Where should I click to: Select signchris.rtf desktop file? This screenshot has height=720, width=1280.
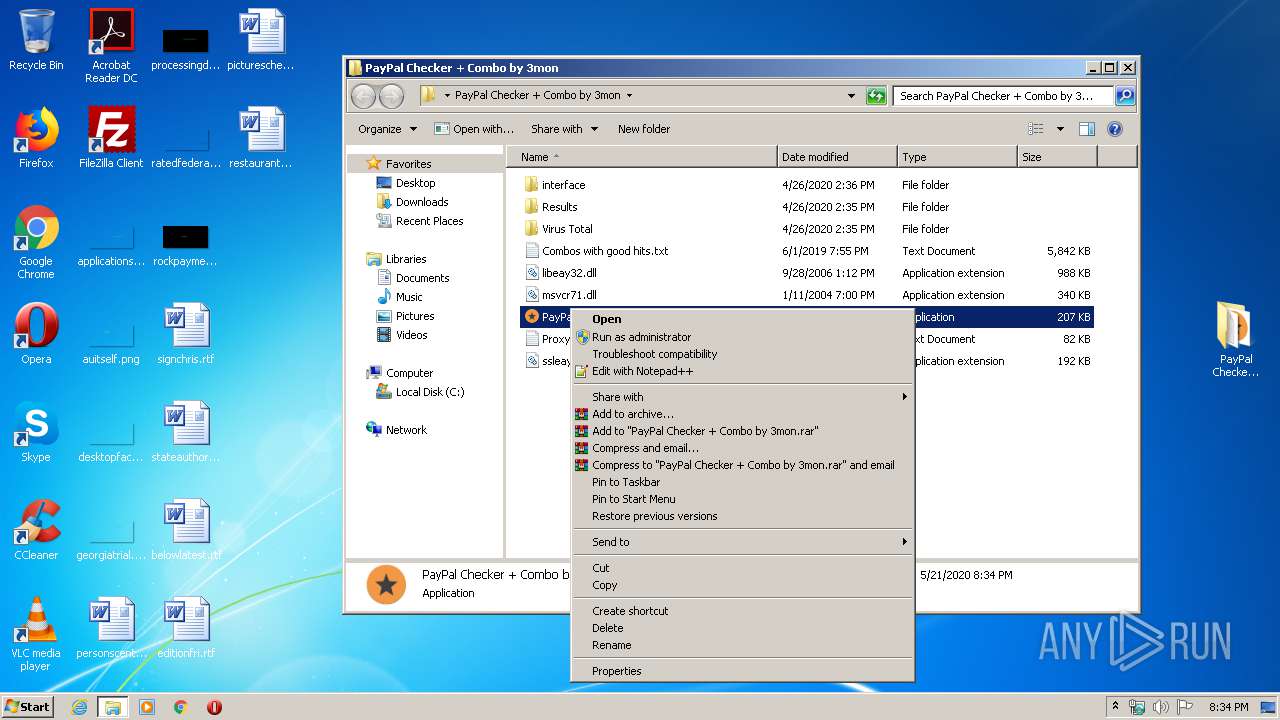[186, 334]
